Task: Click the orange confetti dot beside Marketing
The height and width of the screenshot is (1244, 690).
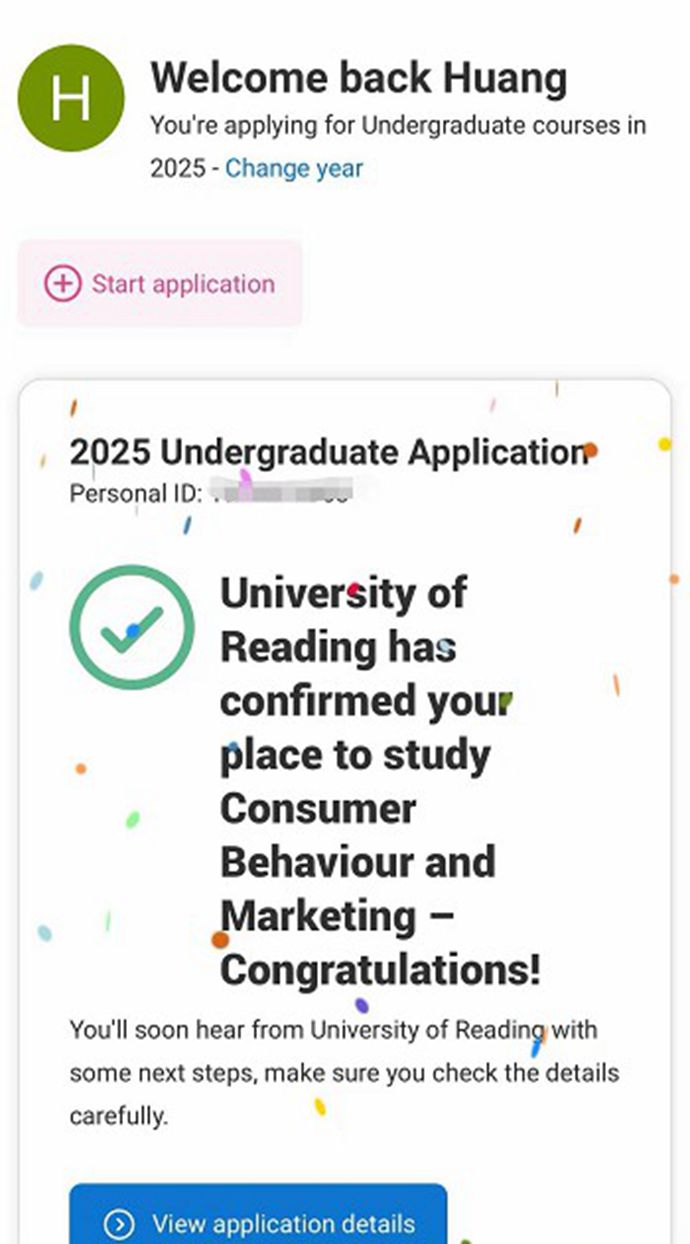Action: [220, 939]
